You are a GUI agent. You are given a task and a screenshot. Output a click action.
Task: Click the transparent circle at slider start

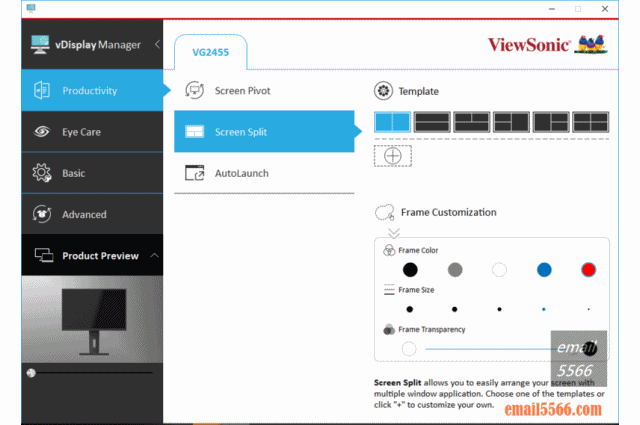(x=409, y=349)
